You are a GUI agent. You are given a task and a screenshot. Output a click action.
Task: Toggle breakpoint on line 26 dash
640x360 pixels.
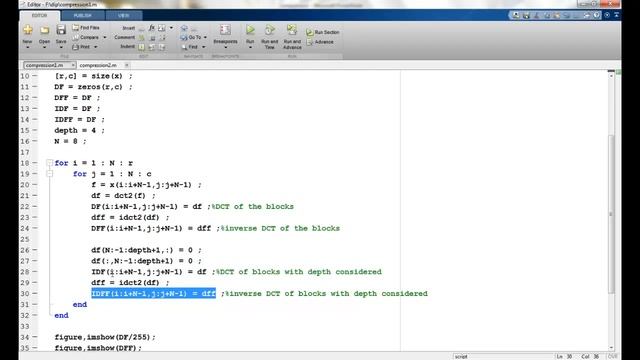35,250
